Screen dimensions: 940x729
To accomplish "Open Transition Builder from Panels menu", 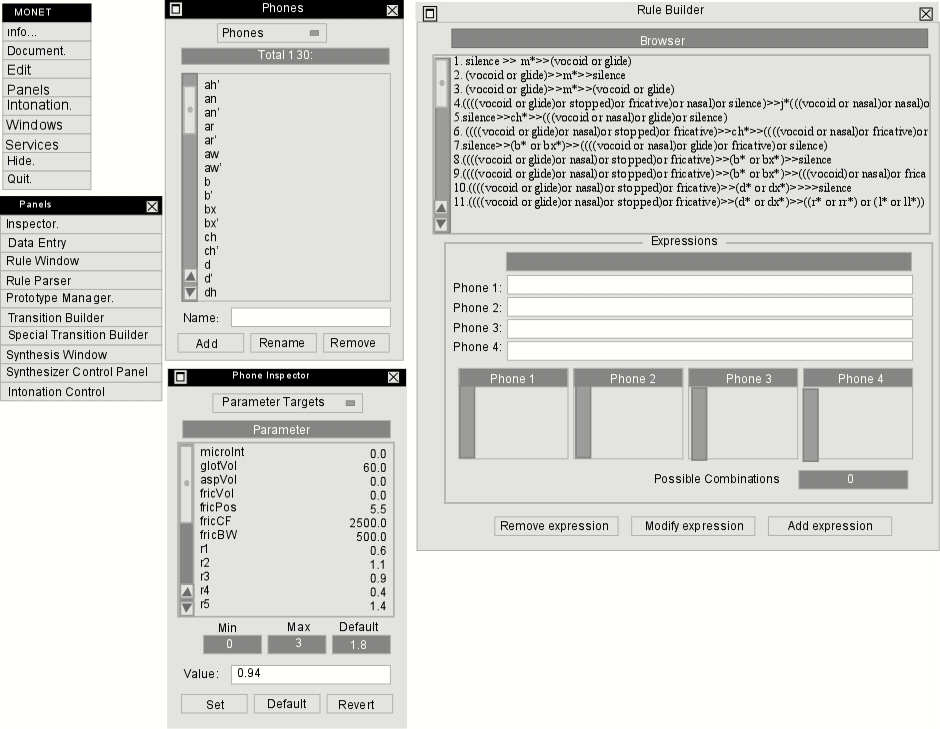I will [x=82, y=317].
